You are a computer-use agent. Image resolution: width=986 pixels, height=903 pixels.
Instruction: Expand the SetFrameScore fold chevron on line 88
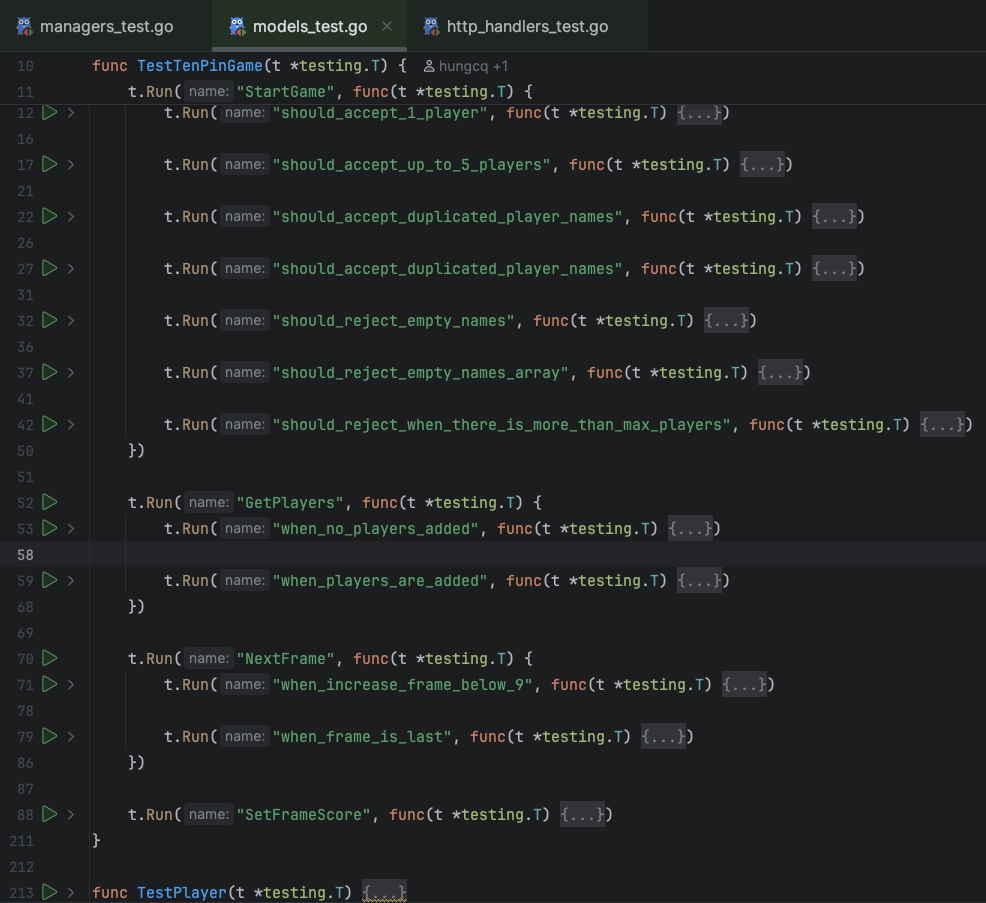point(71,815)
